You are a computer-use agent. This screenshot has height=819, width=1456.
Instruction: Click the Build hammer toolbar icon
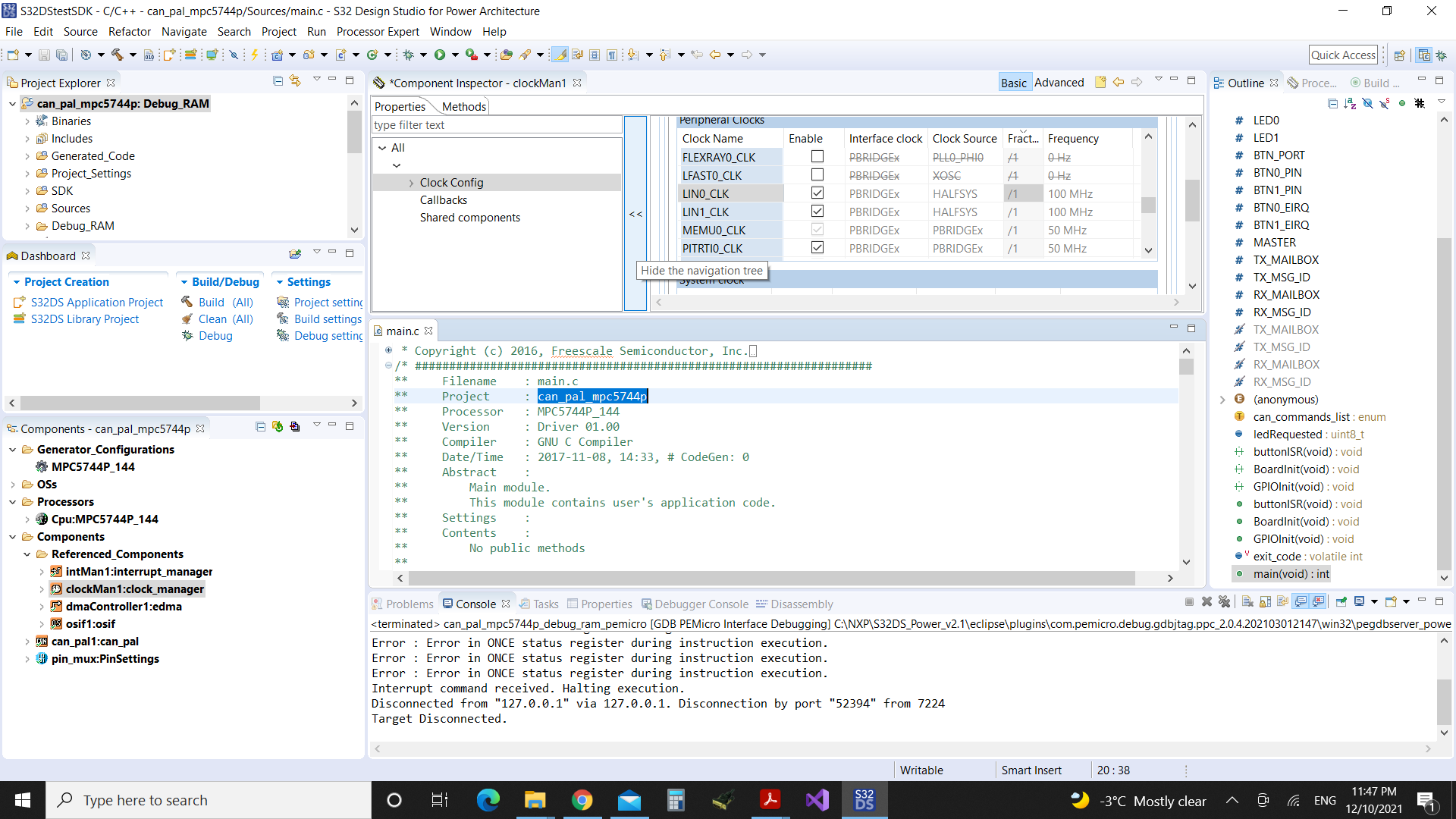(x=118, y=55)
